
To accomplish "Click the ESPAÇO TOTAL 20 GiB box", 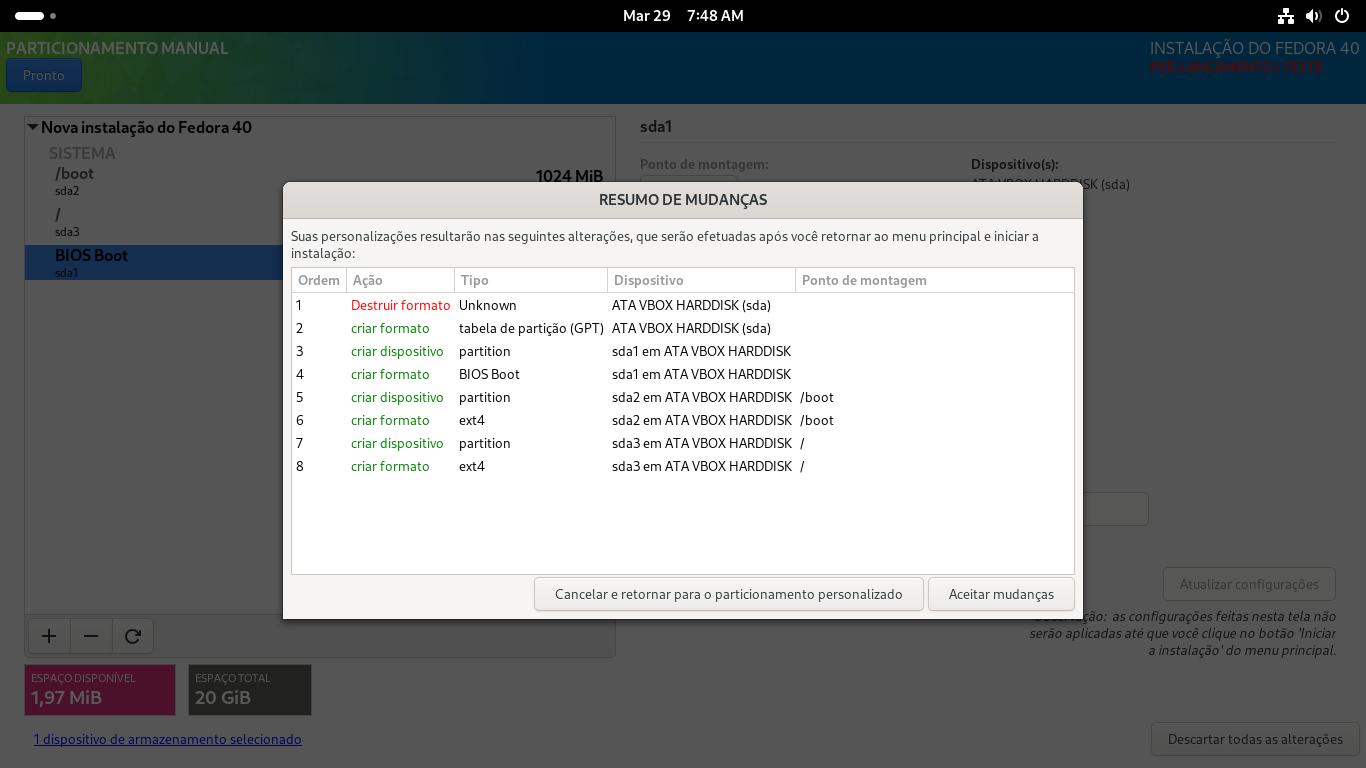I will coord(250,690).
